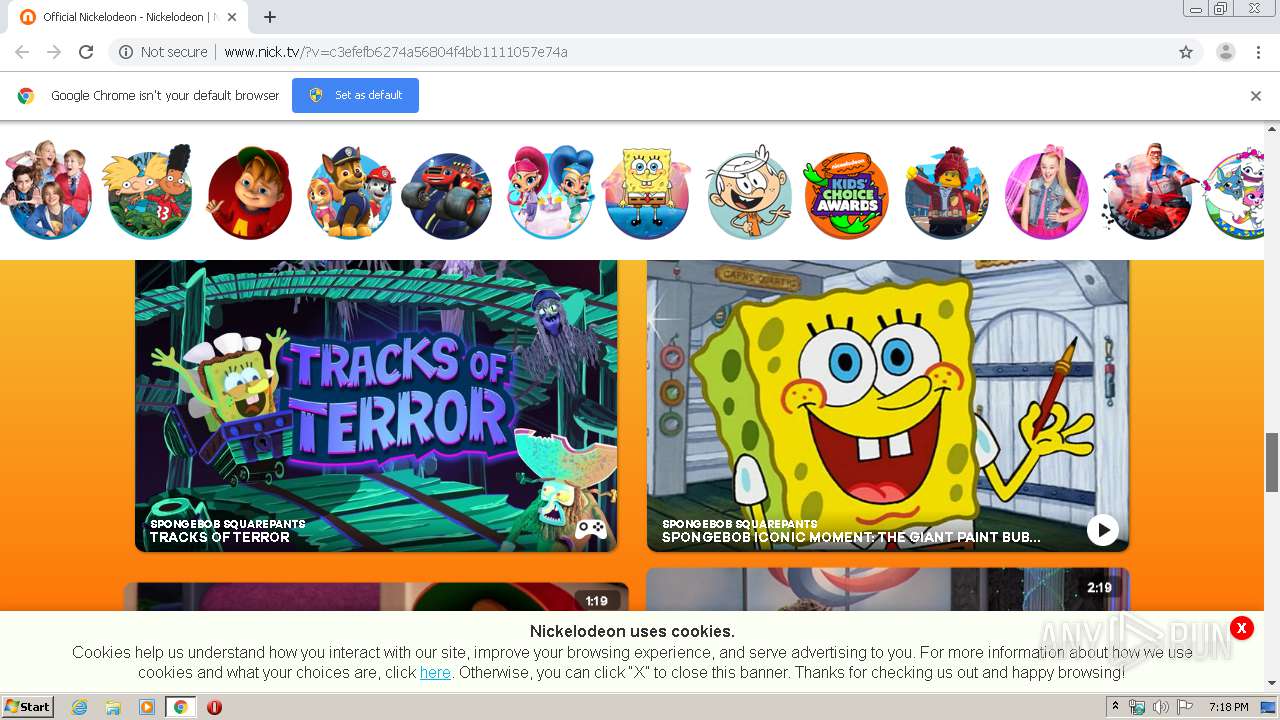Open a new tab with plus button
Viewport: 1280px width, 720px height.
[x=269, y=17]
